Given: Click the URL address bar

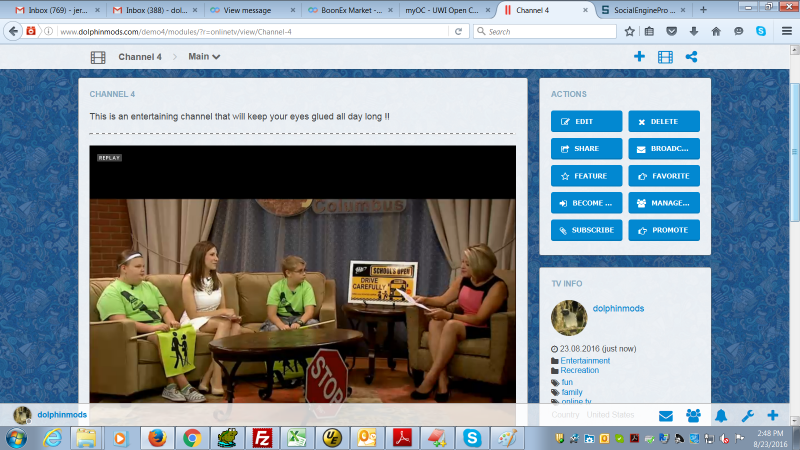Looking at the screenshot, I should pyautogui.click(x=253, y=32).
